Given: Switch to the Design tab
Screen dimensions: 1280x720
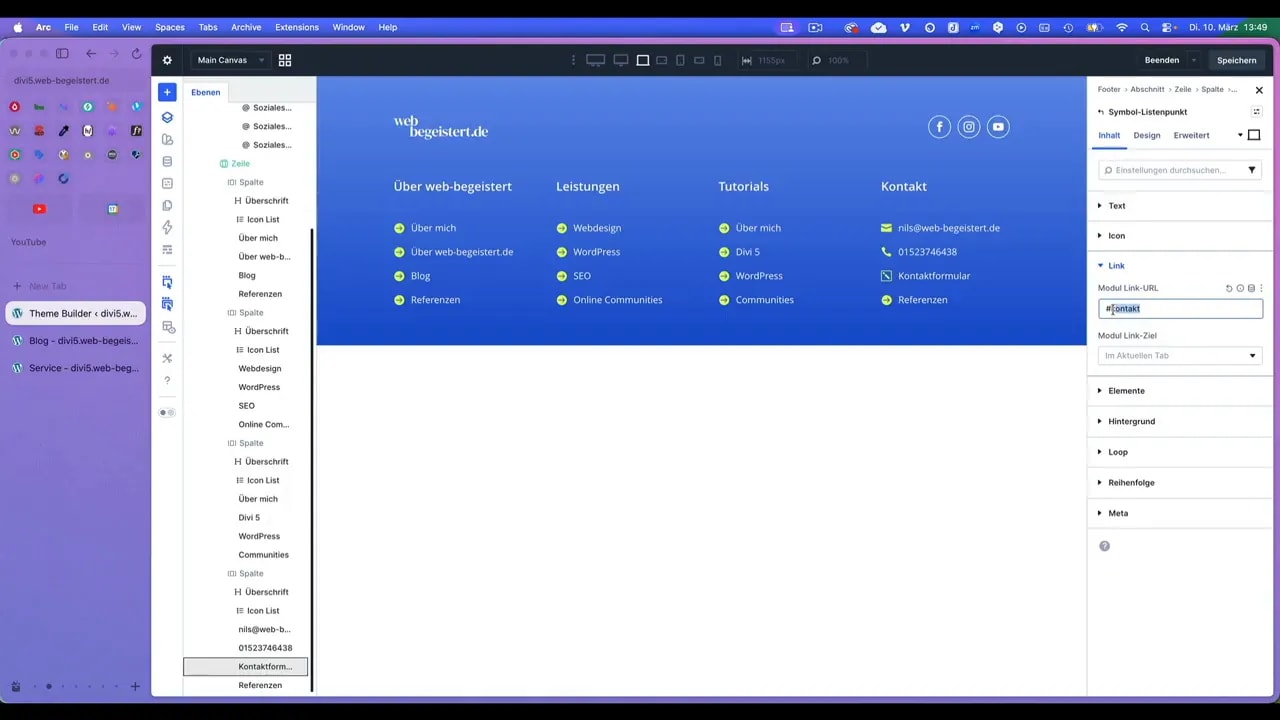Looking at the screenshot, I should pos(1147,135).
